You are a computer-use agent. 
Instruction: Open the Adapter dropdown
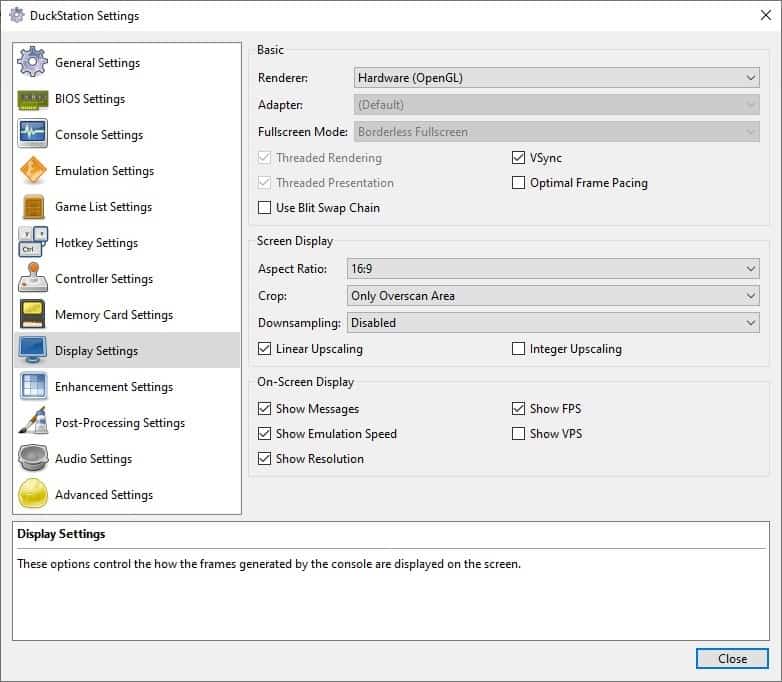click(x=557, y=105)
